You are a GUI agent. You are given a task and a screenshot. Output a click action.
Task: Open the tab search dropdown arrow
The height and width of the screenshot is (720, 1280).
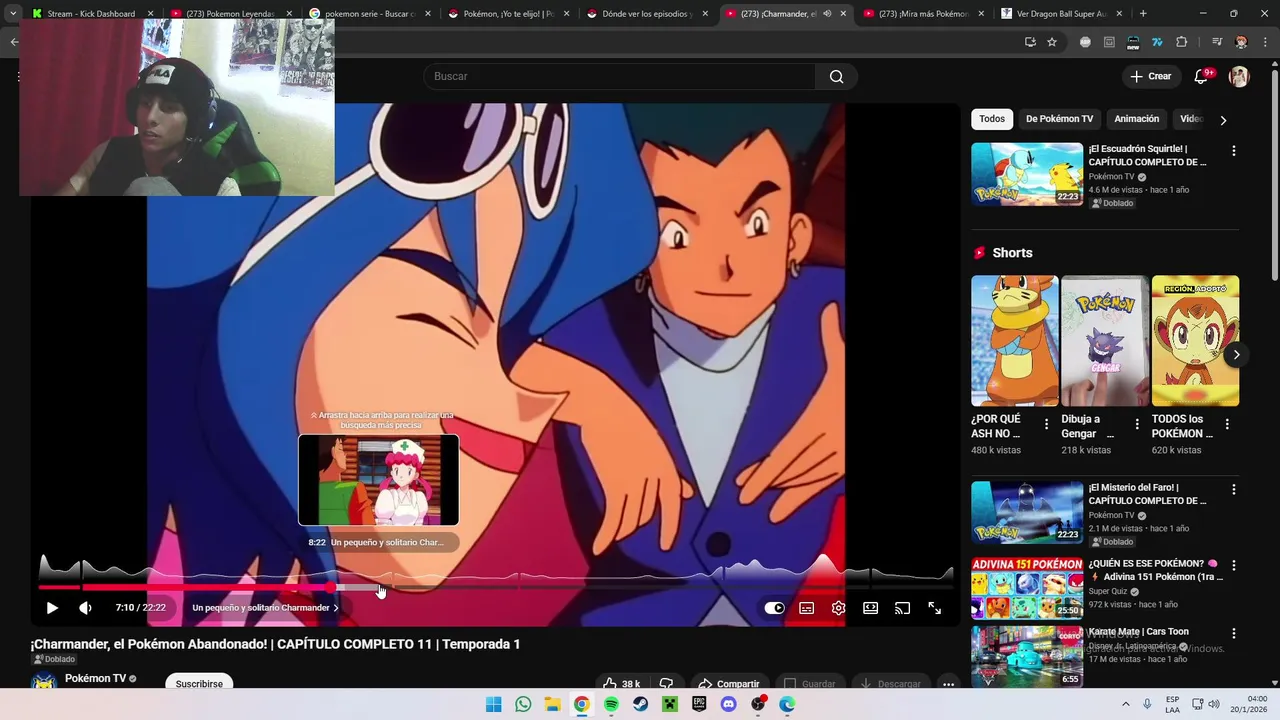click(x=13, y=14)
